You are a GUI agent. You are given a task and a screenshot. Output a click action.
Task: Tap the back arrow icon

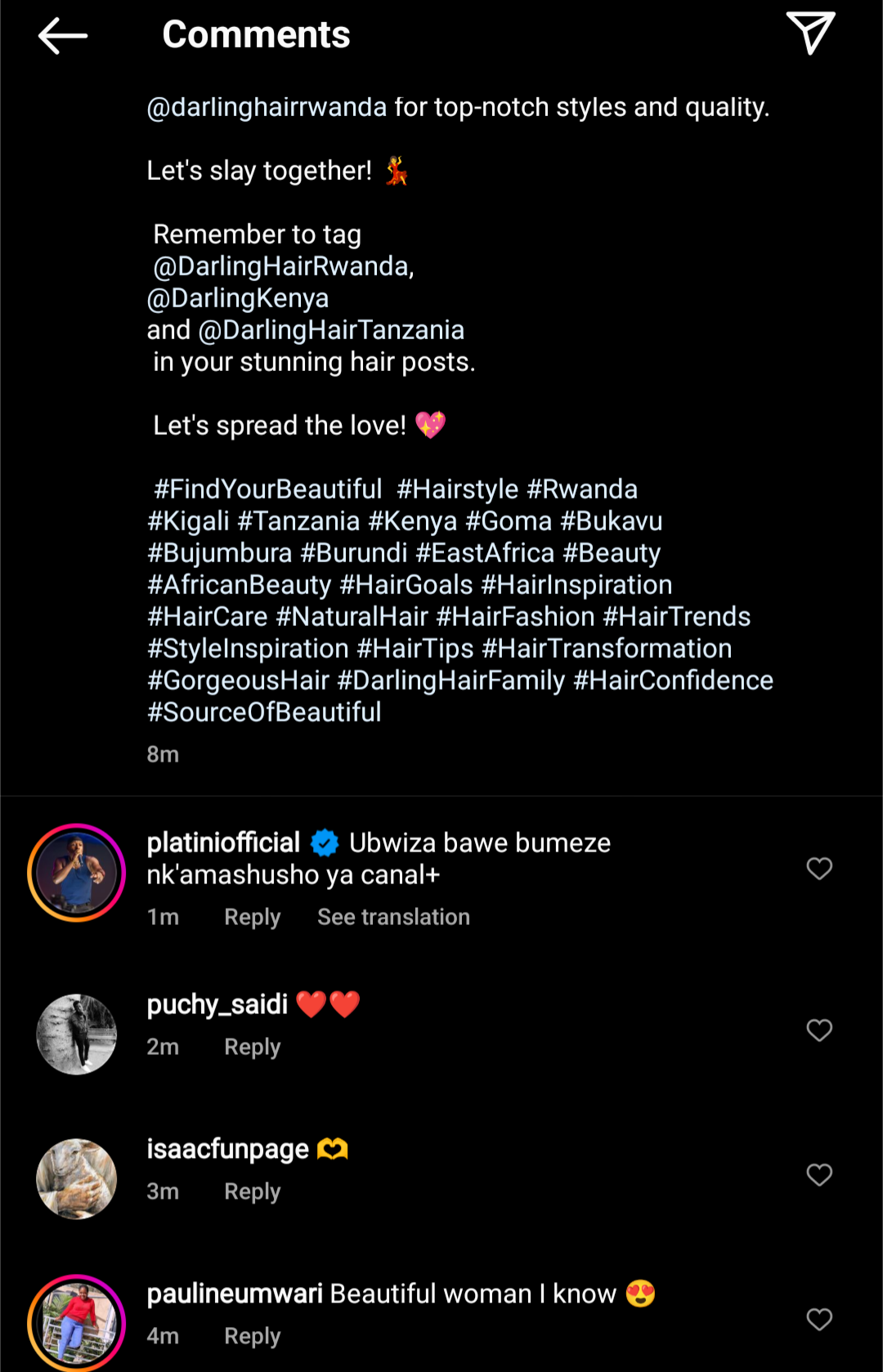[x=62, y=36]
